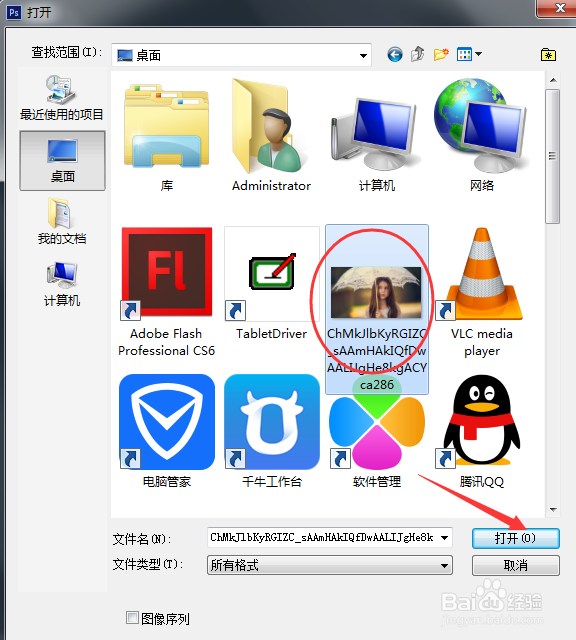Close the Open dialog window
Screen dimensions: 576x640
[x=558, y=8]
